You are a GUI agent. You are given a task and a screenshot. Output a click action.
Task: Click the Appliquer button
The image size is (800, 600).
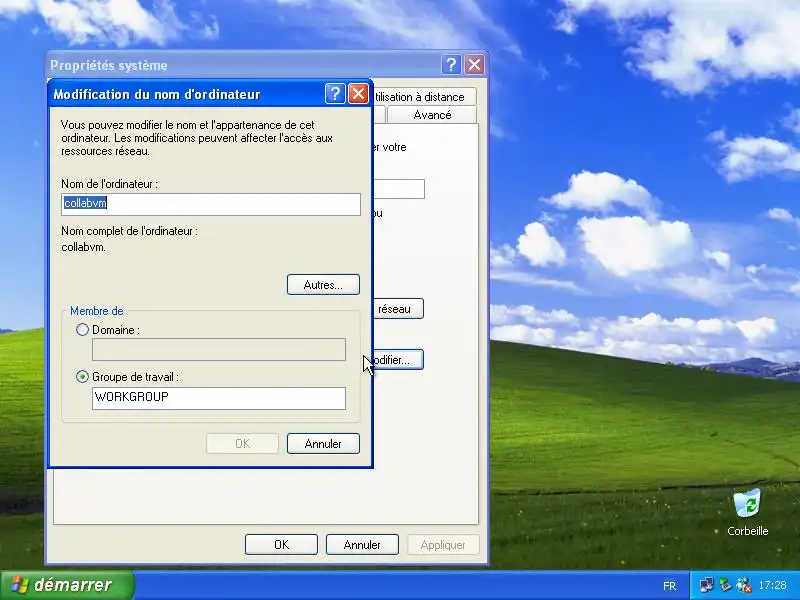point(443,544)
